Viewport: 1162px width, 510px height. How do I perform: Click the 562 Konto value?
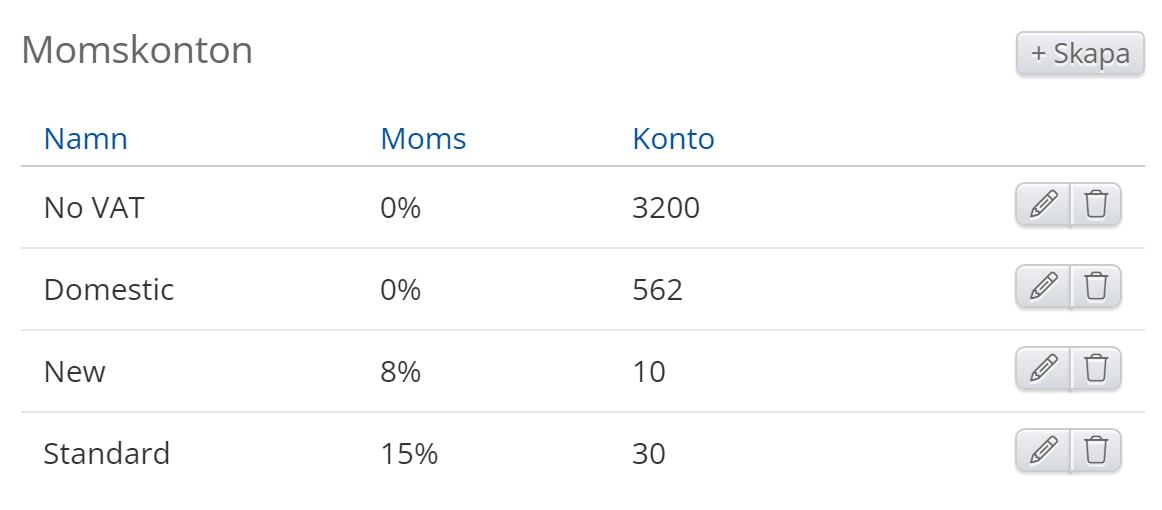[x=657, y=290]
